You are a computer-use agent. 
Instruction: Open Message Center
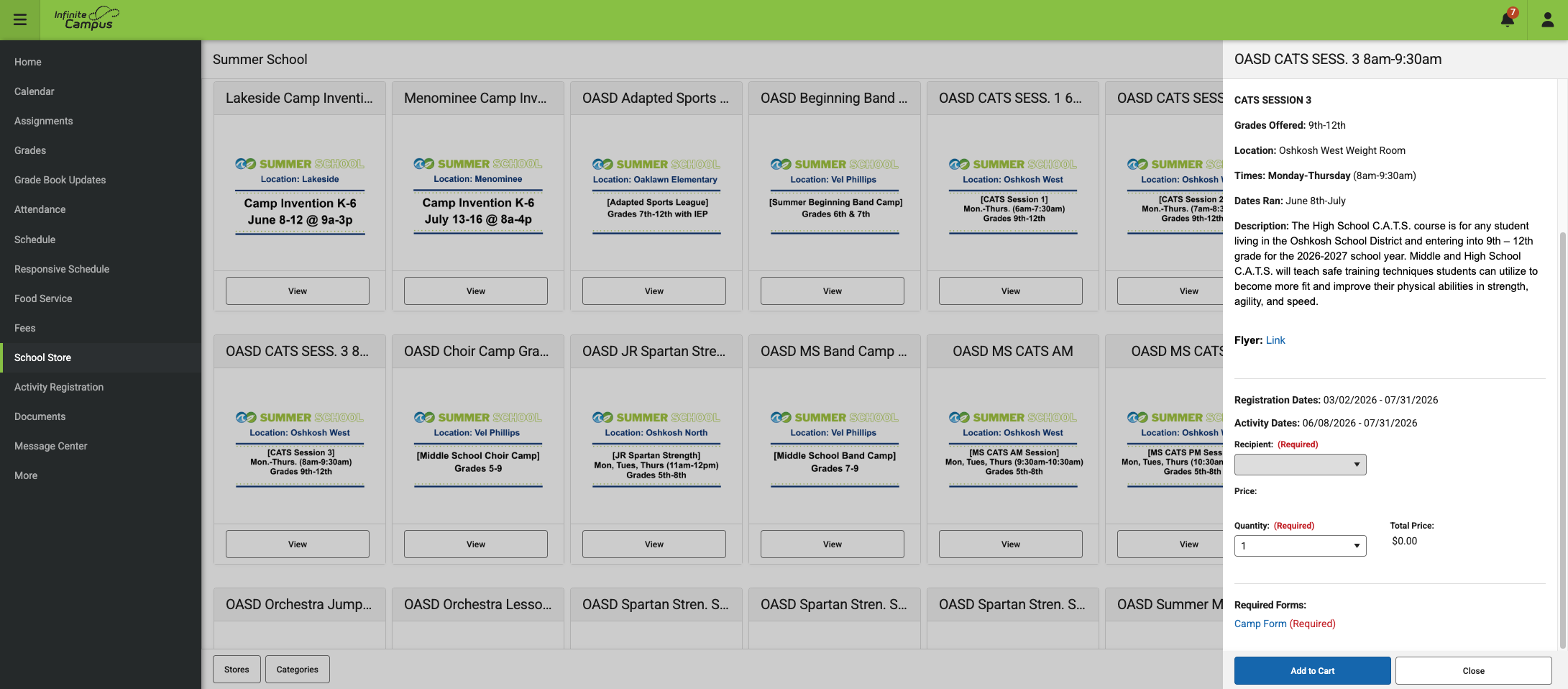tap(101, 446)
